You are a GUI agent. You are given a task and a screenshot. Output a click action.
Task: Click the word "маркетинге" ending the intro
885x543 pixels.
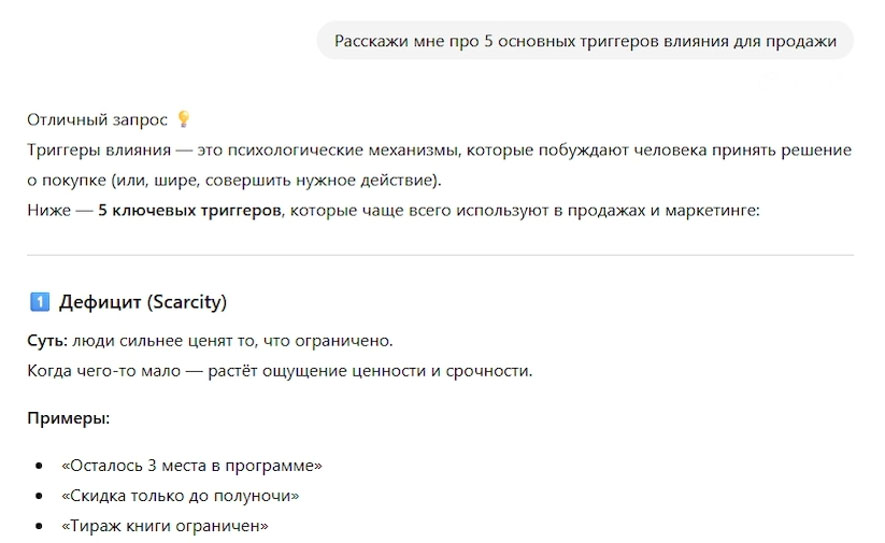(x=716, y=212)
